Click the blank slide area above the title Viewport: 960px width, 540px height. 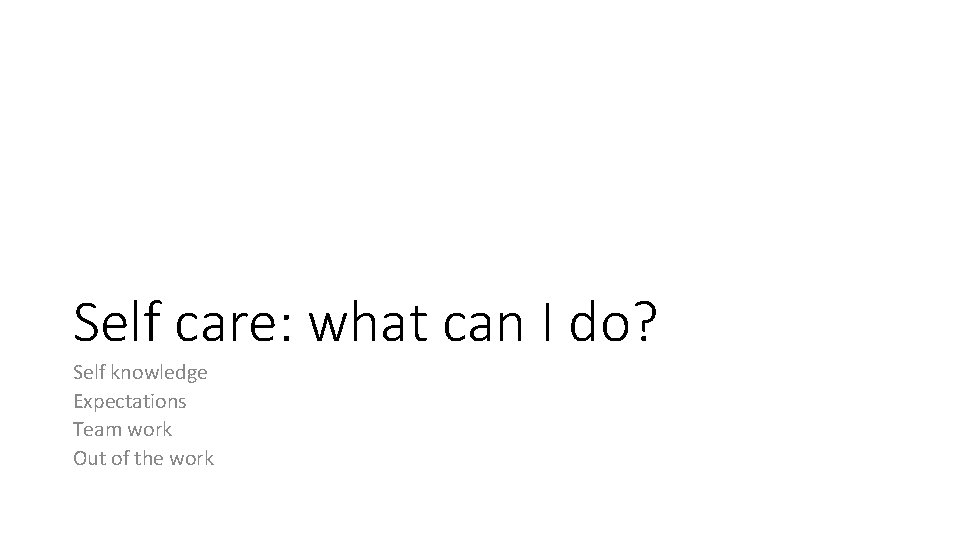(x=480, y=140)
